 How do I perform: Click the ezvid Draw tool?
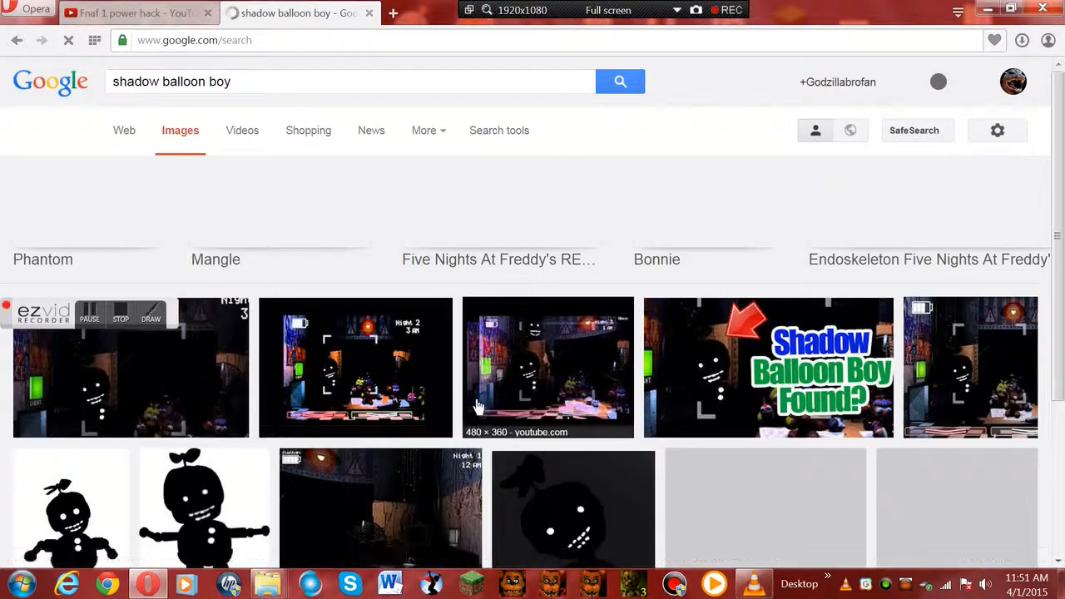coord(151,313)
